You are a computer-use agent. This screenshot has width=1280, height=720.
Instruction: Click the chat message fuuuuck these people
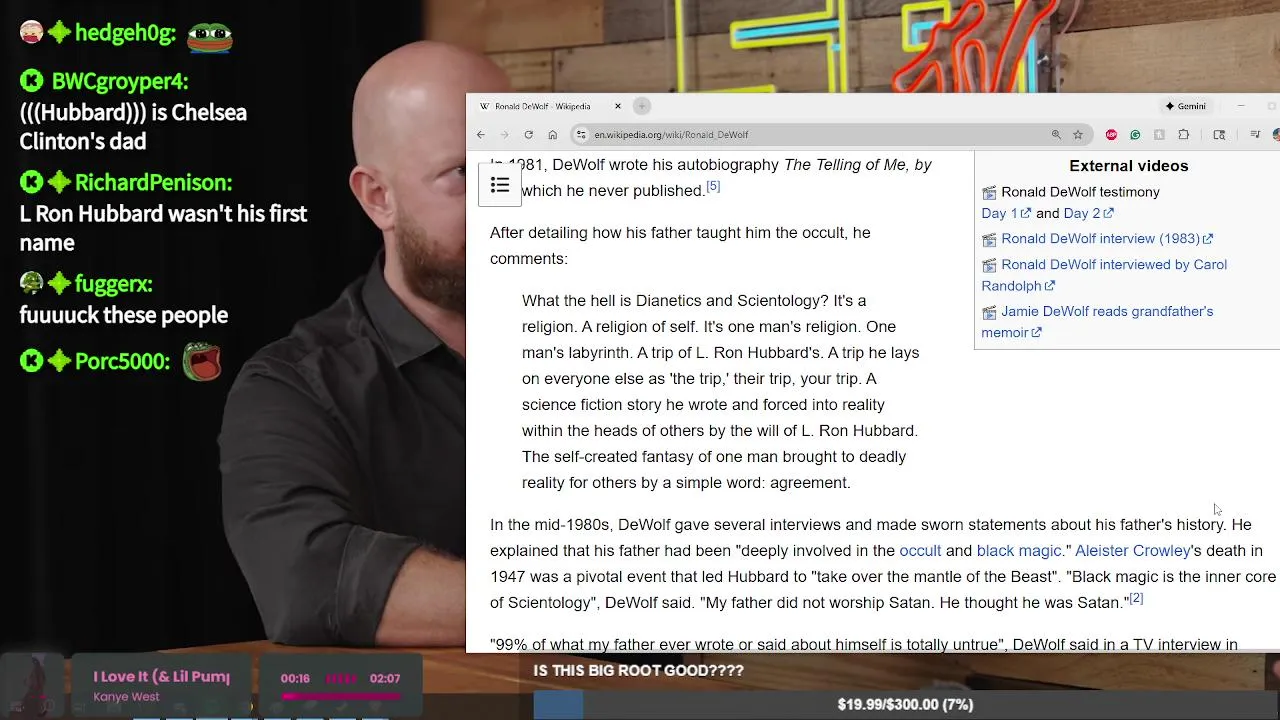(x=123, y=315)
